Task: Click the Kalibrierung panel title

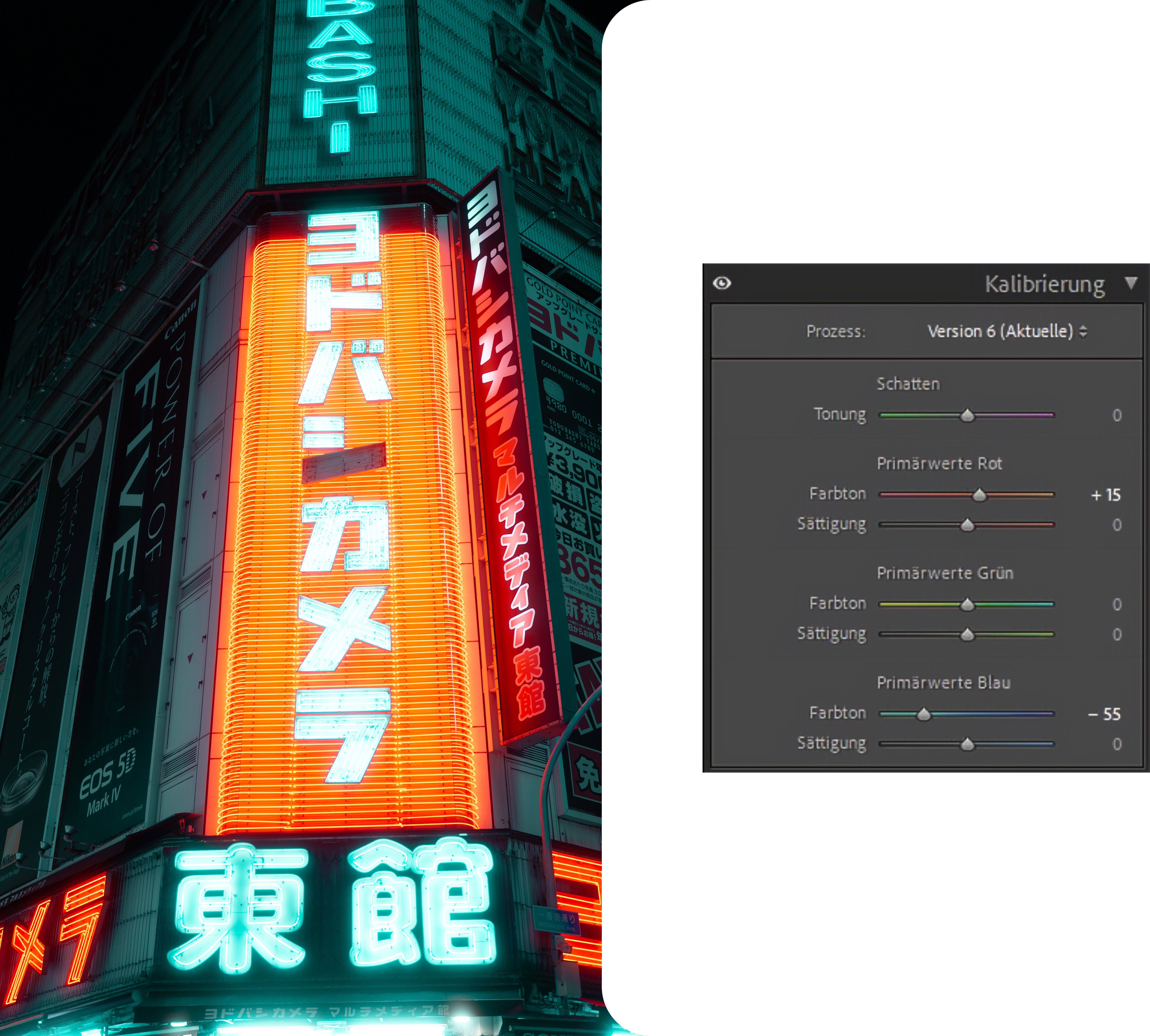Action: 1044,284
